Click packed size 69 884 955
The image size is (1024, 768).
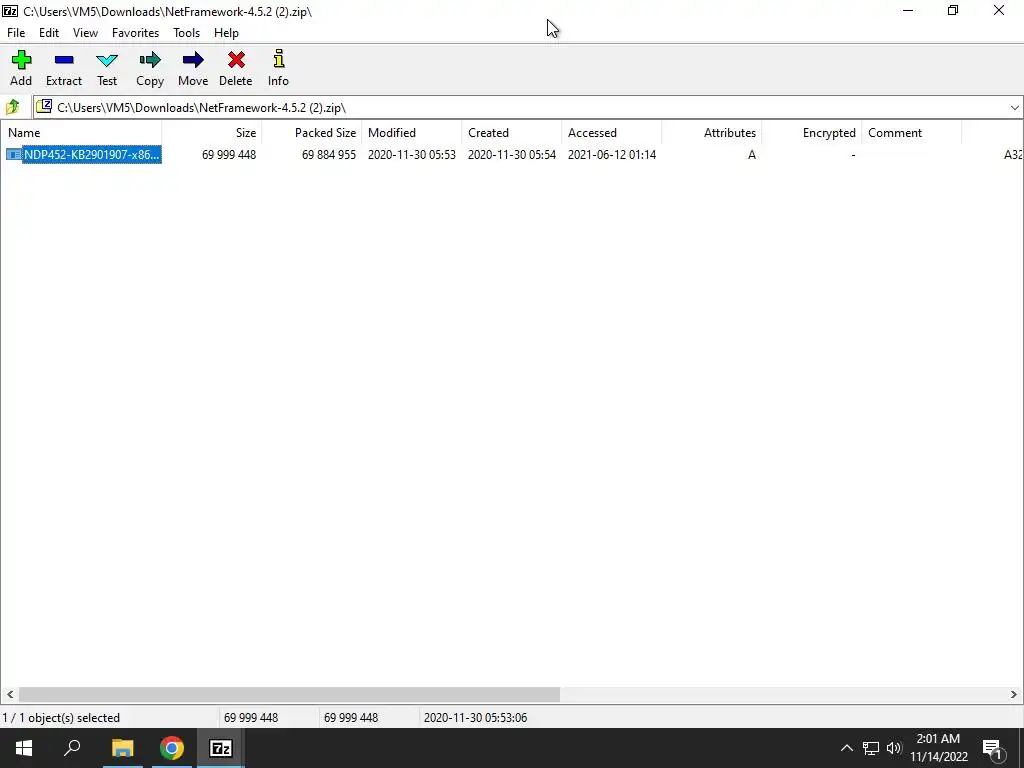(x=329, y=155)
